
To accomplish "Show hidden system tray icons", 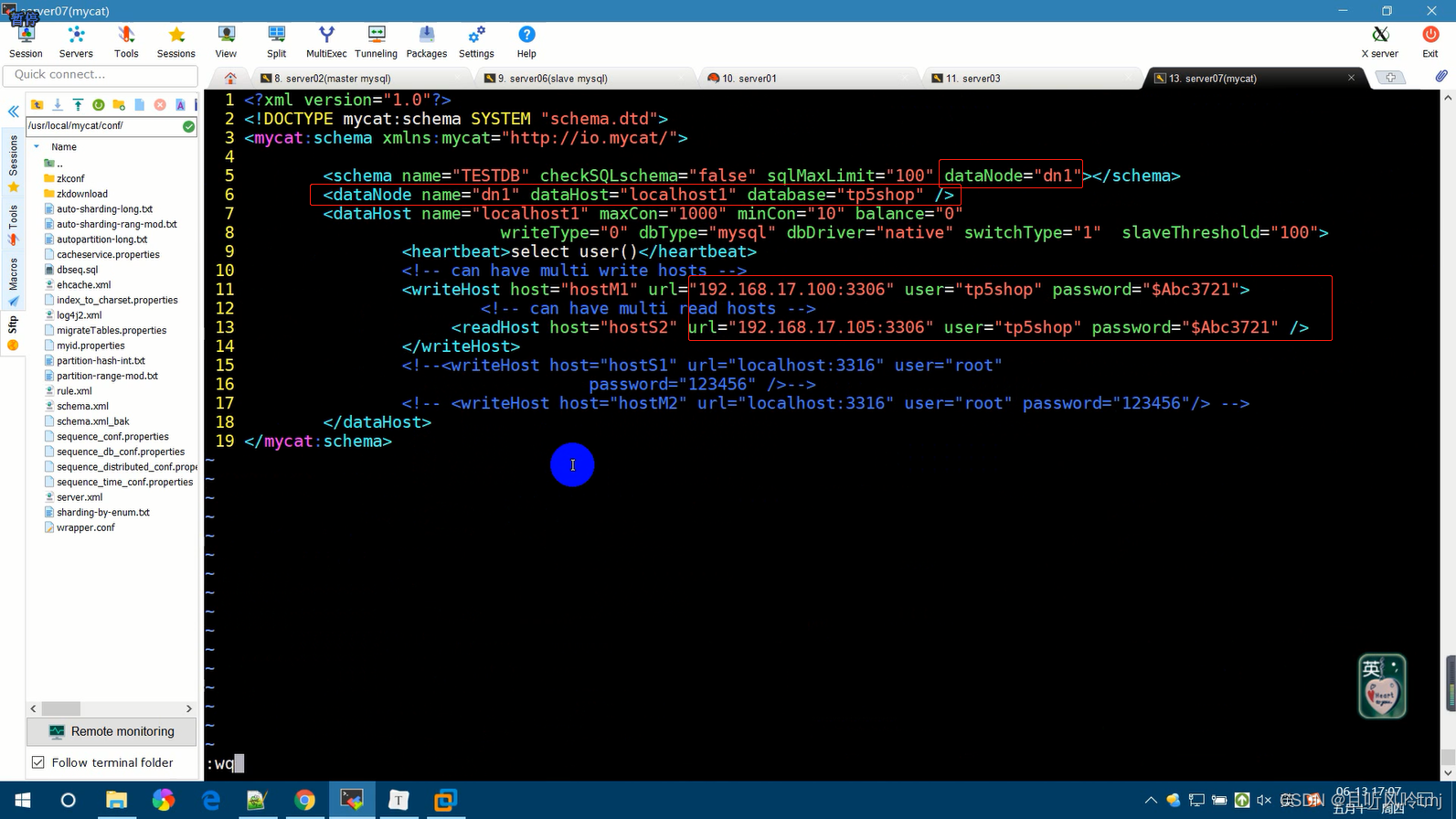I will 1151,801.
